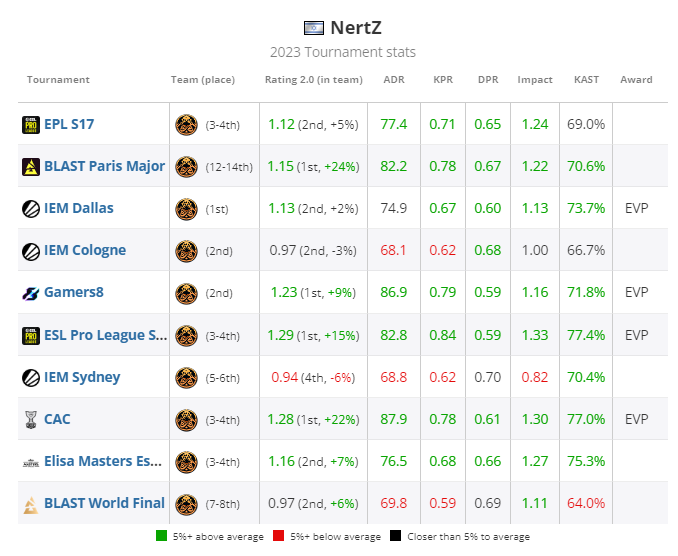
Task: Click the ADR column header
Action: (394, 80)
